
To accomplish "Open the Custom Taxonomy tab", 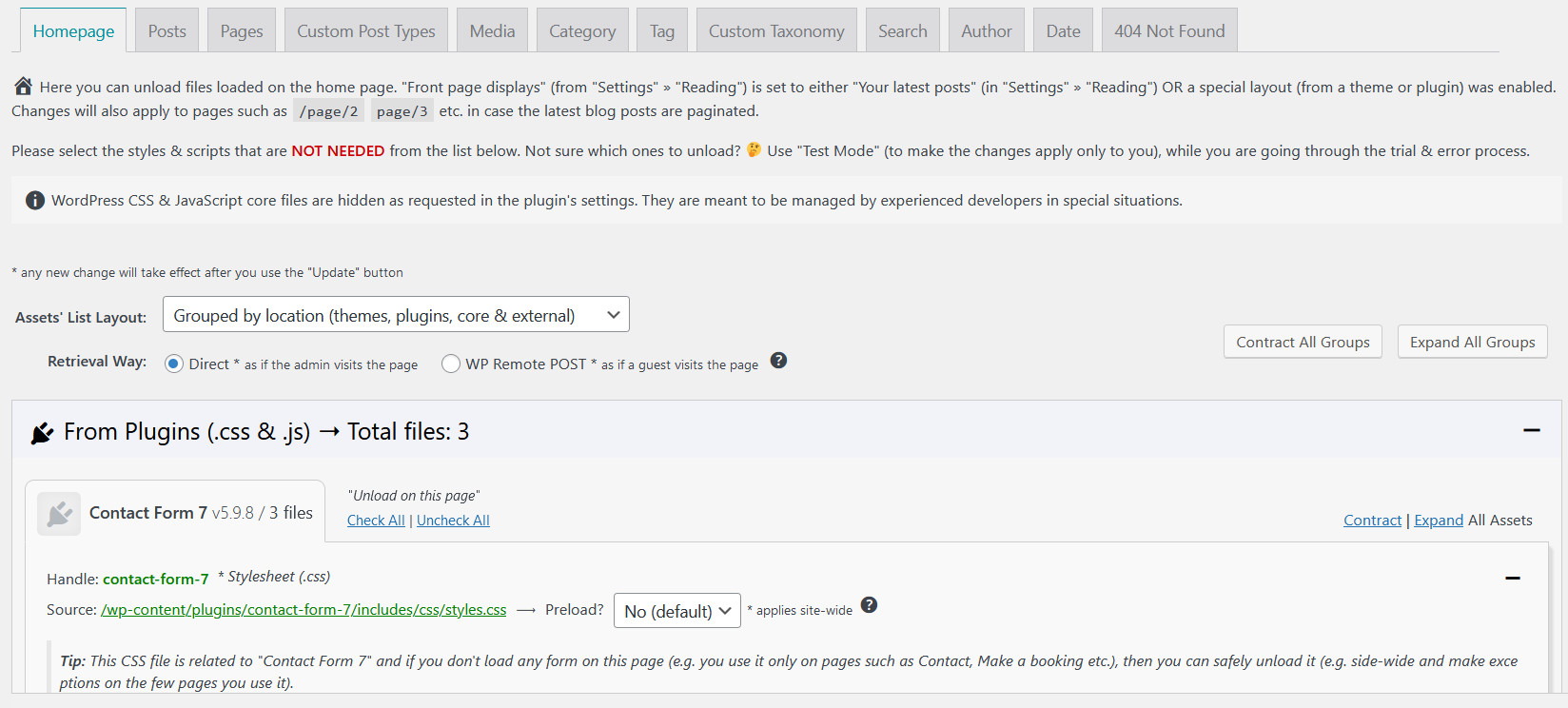I will click(x=776, y=30).
